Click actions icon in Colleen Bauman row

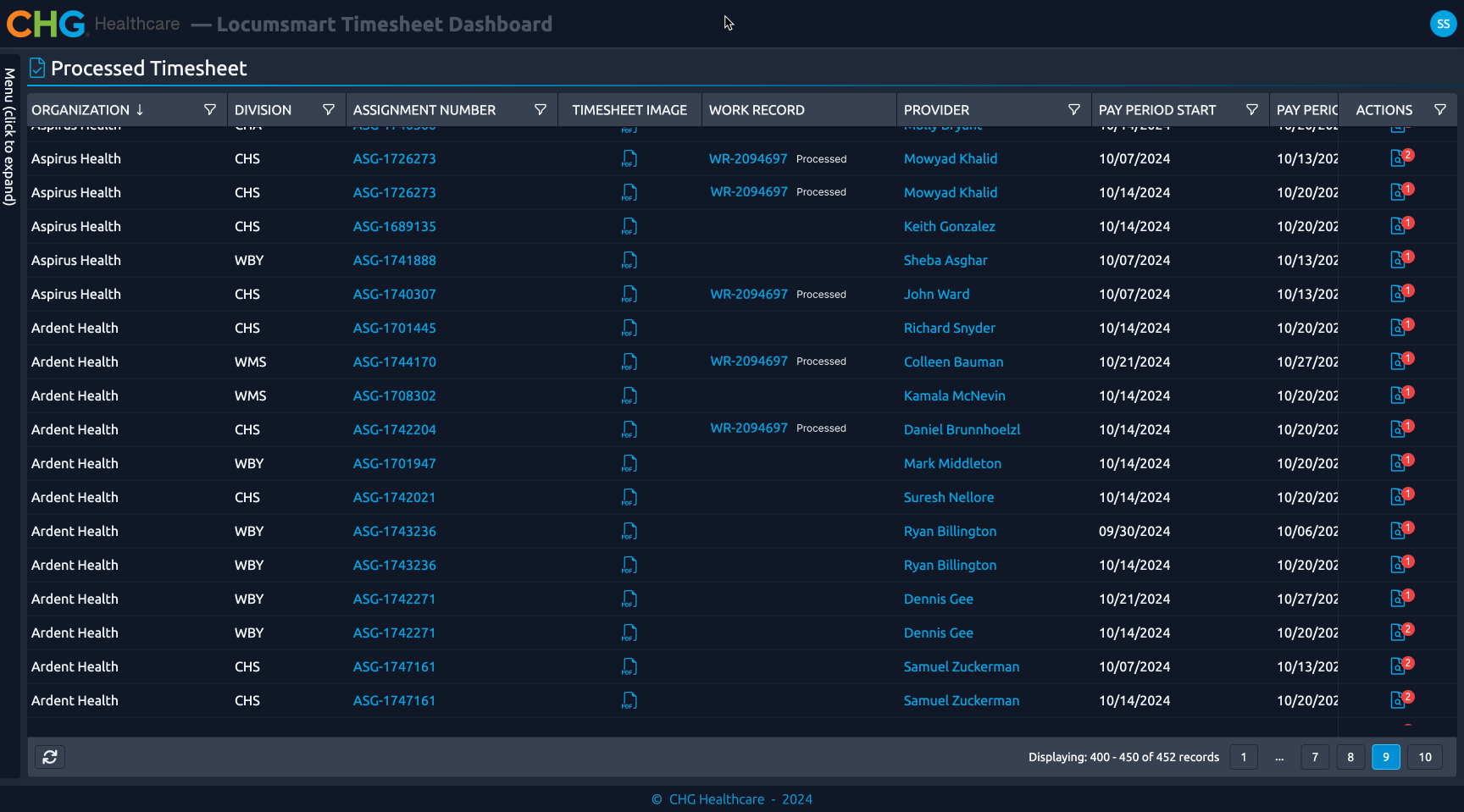coord(1398,362)
